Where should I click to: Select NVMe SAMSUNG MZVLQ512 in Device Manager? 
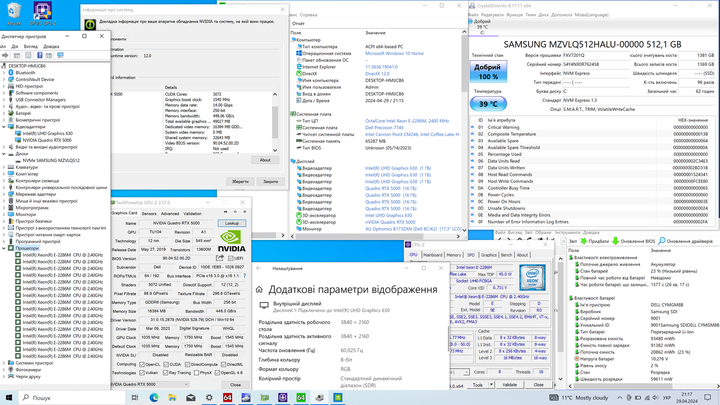51,160
